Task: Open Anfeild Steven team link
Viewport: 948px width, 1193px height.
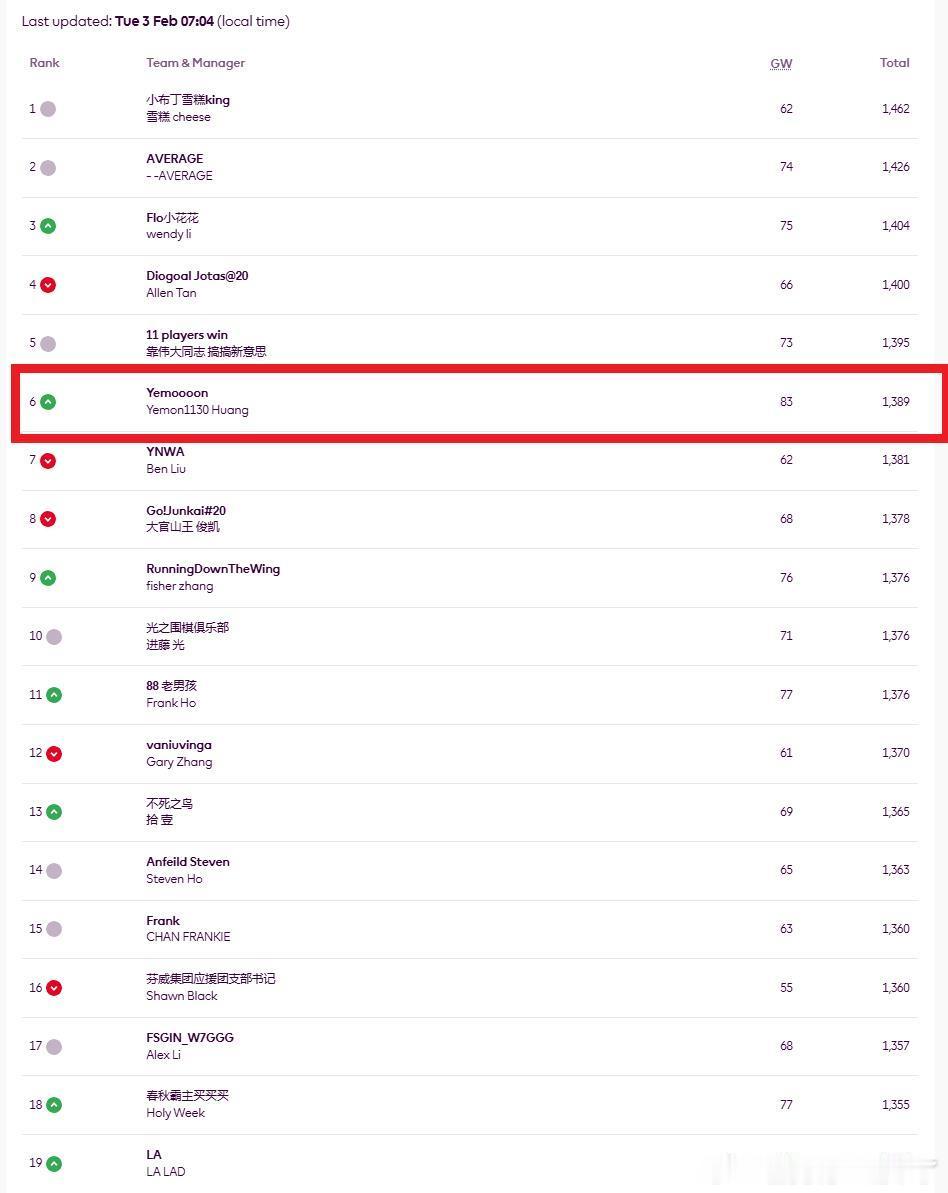Action: click(188, 861)
